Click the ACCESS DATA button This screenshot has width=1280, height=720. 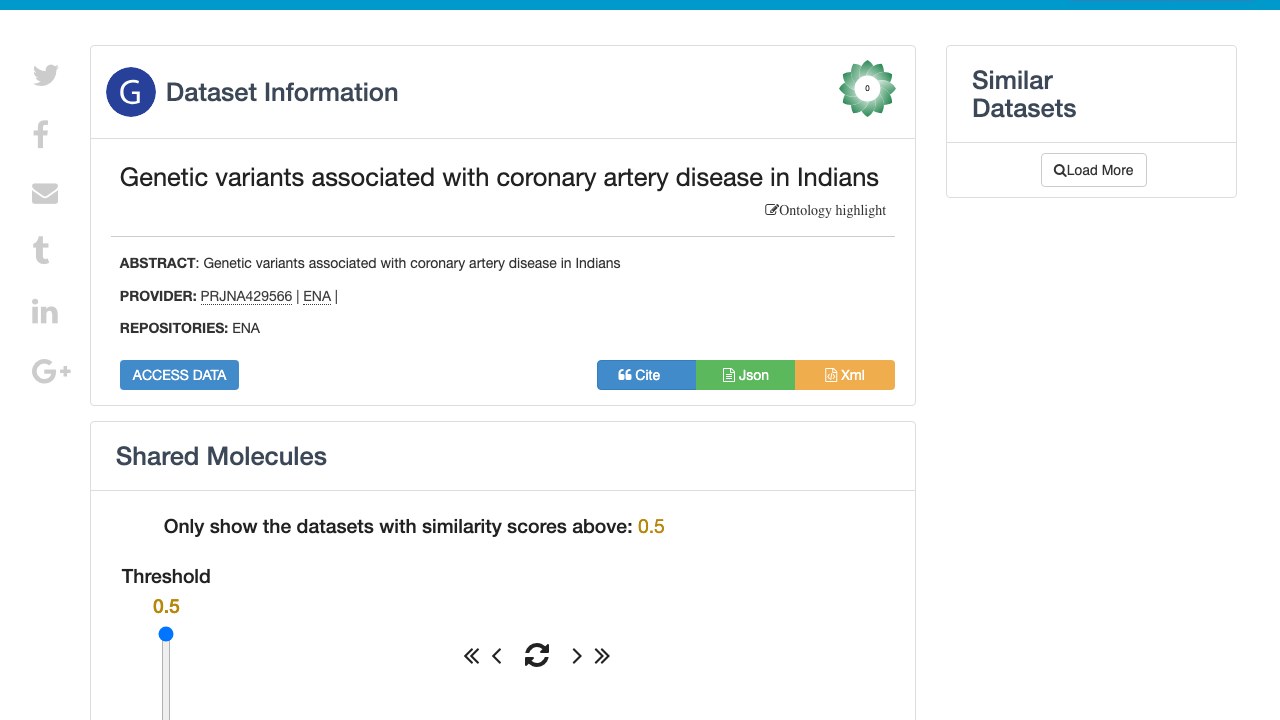coord(179,375)
